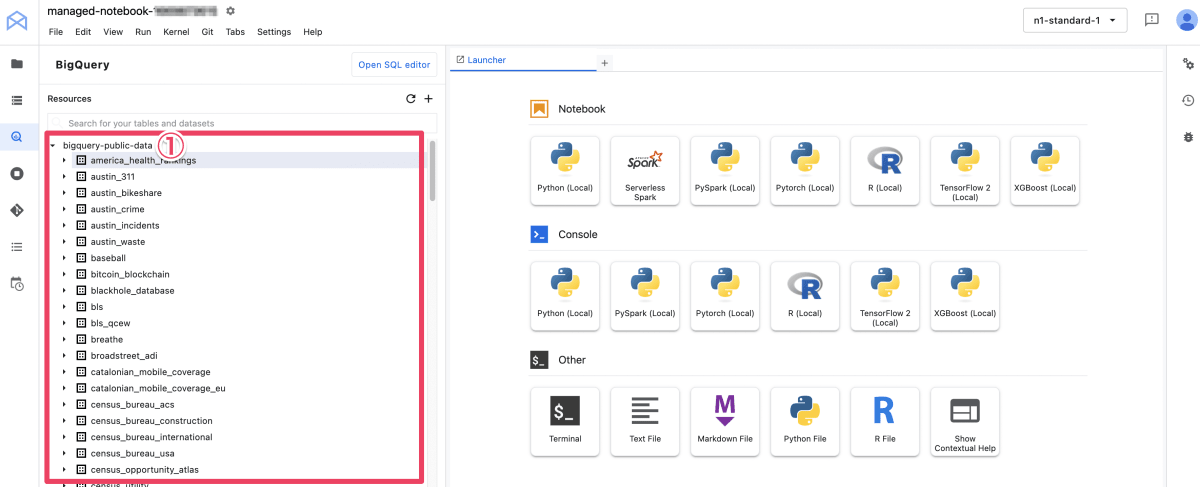The image size is (1200, 487).
Task: Launch Serverless Spark notebook
Action: click(x=645, y=171)
